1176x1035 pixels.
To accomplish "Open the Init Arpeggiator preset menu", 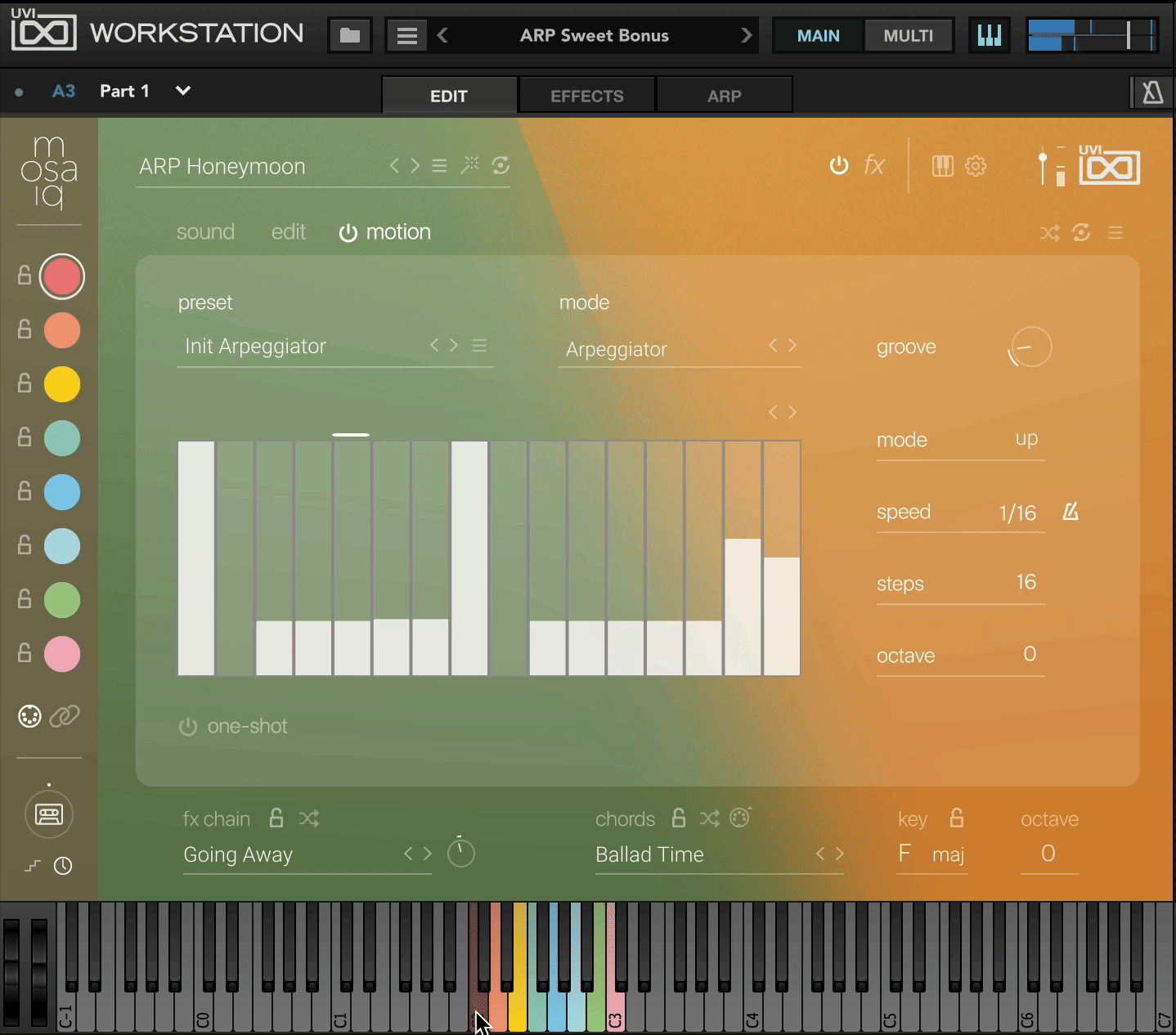I will (479, 346).
